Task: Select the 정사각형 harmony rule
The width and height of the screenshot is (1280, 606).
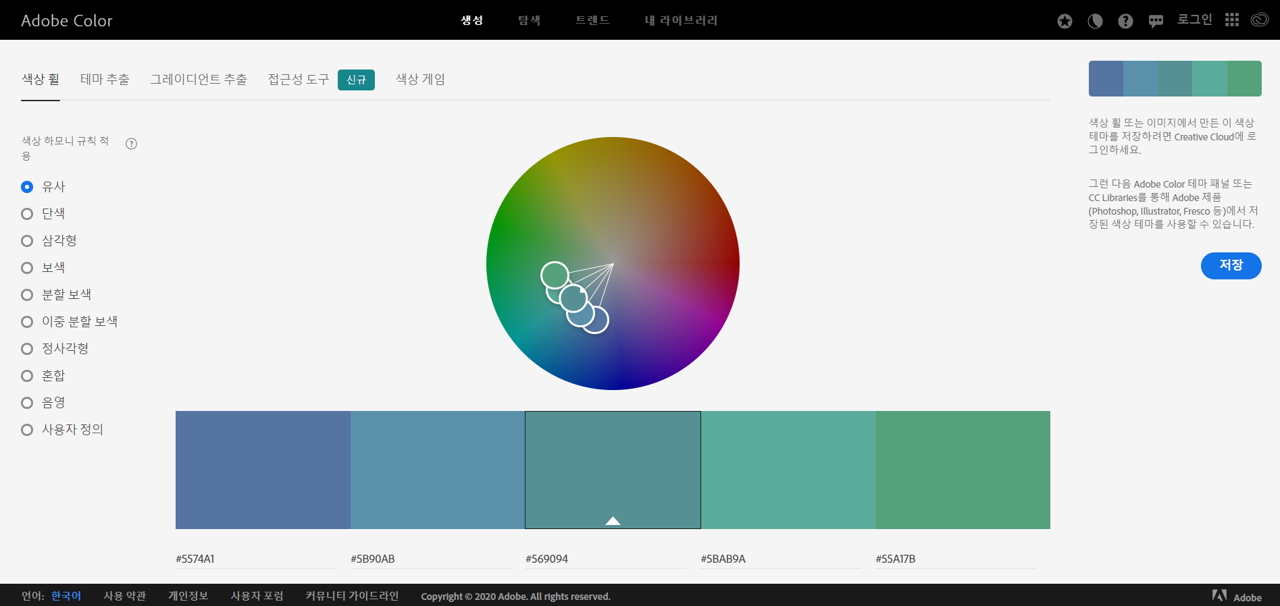Action: (x=55, y=349)
